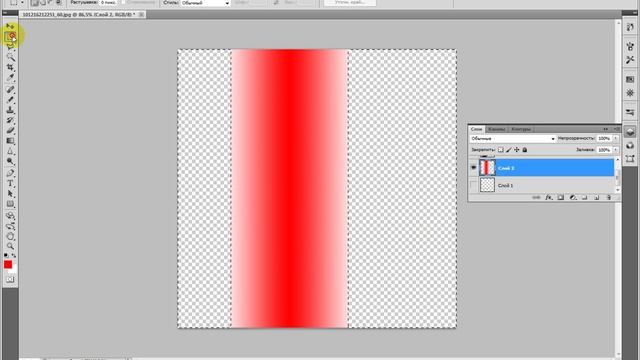Open the Заливка slider arrow
This screenshot has height=360, width=640.
click(616, 150)
